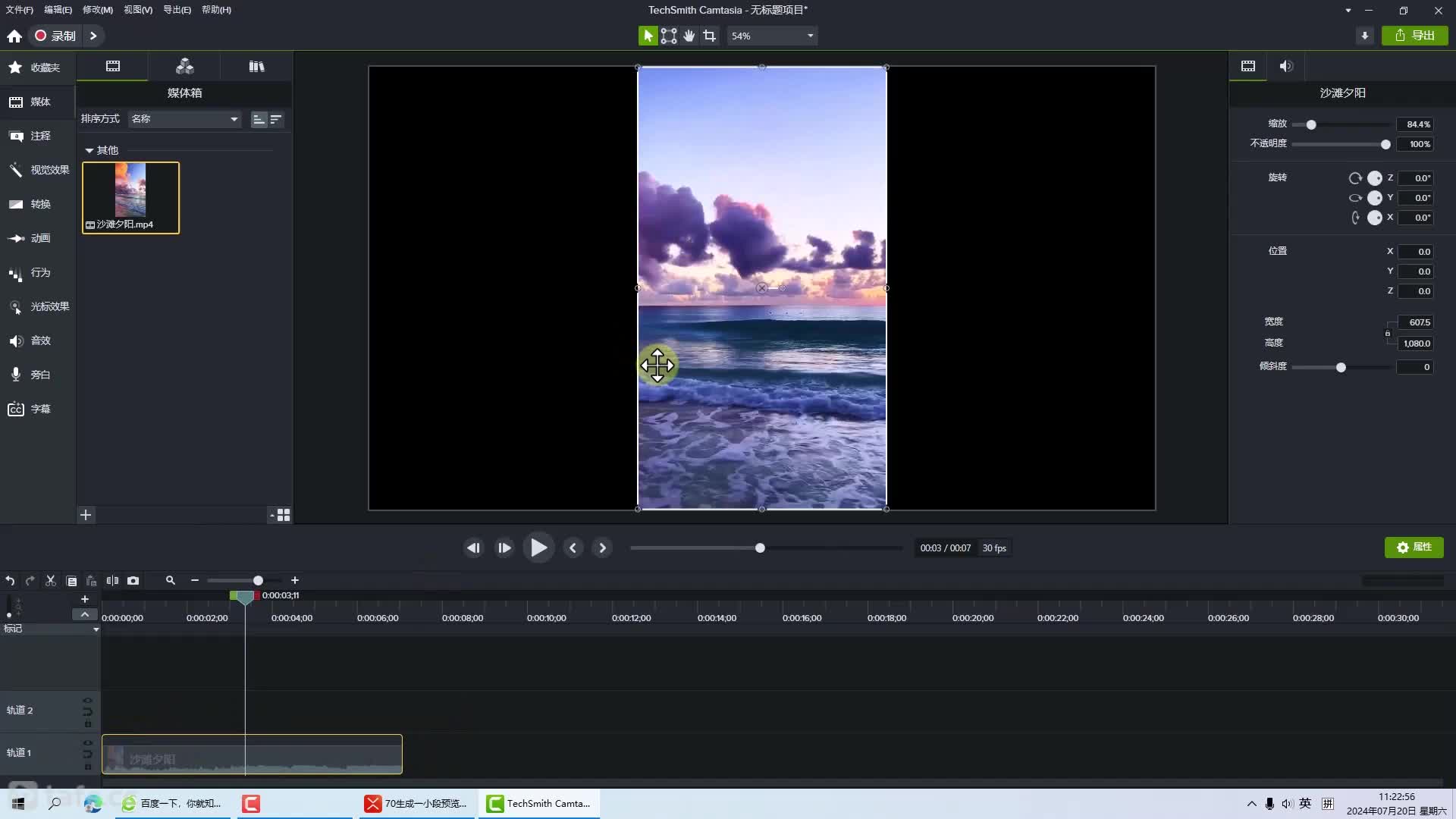Image resolution: width=1456 pixels, height=819 pixels.
Task: Open the 视觉效果 visual effects section
Action: (x=37, y=170)
